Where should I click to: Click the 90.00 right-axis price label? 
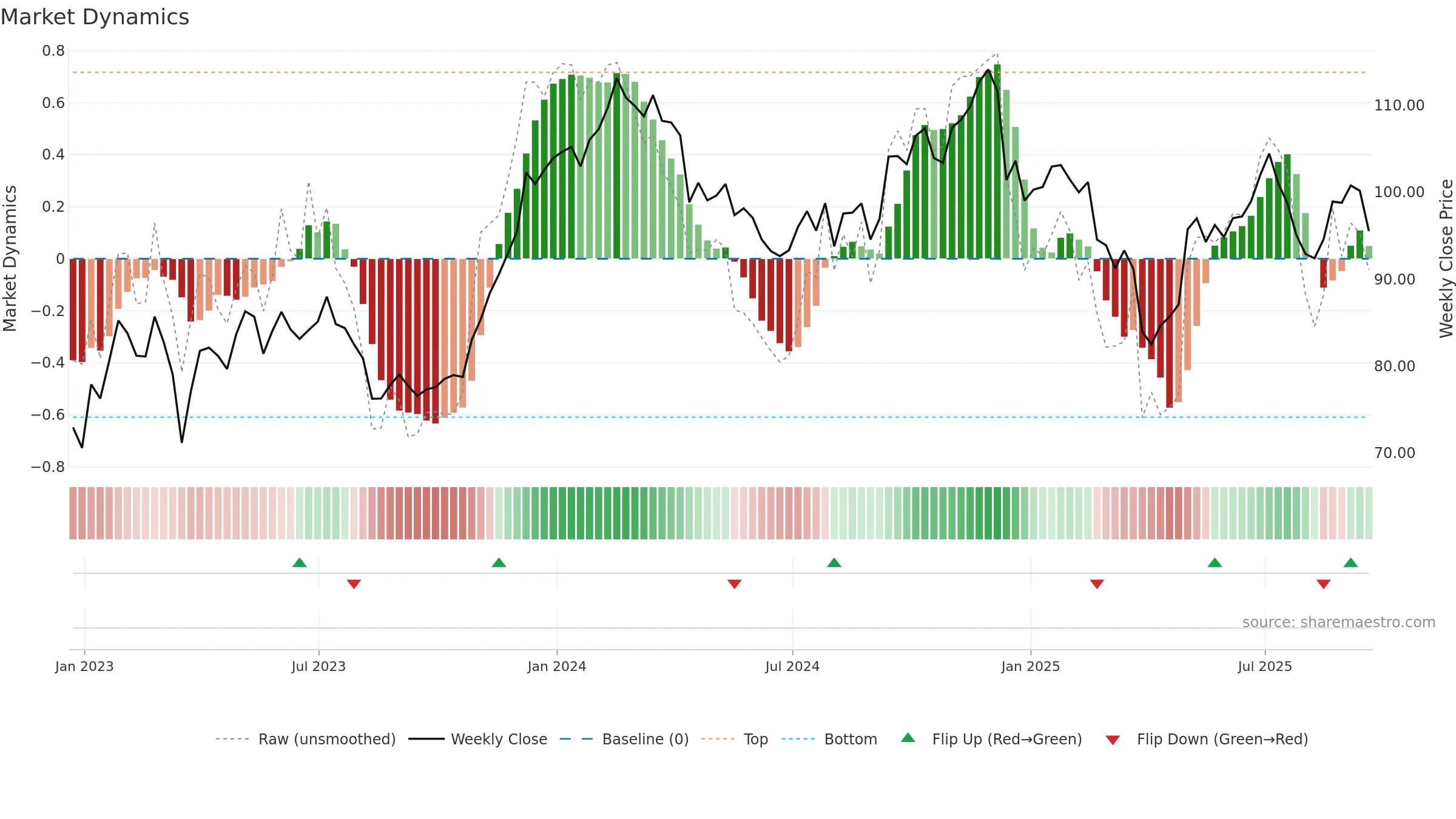coord(1395,280)
